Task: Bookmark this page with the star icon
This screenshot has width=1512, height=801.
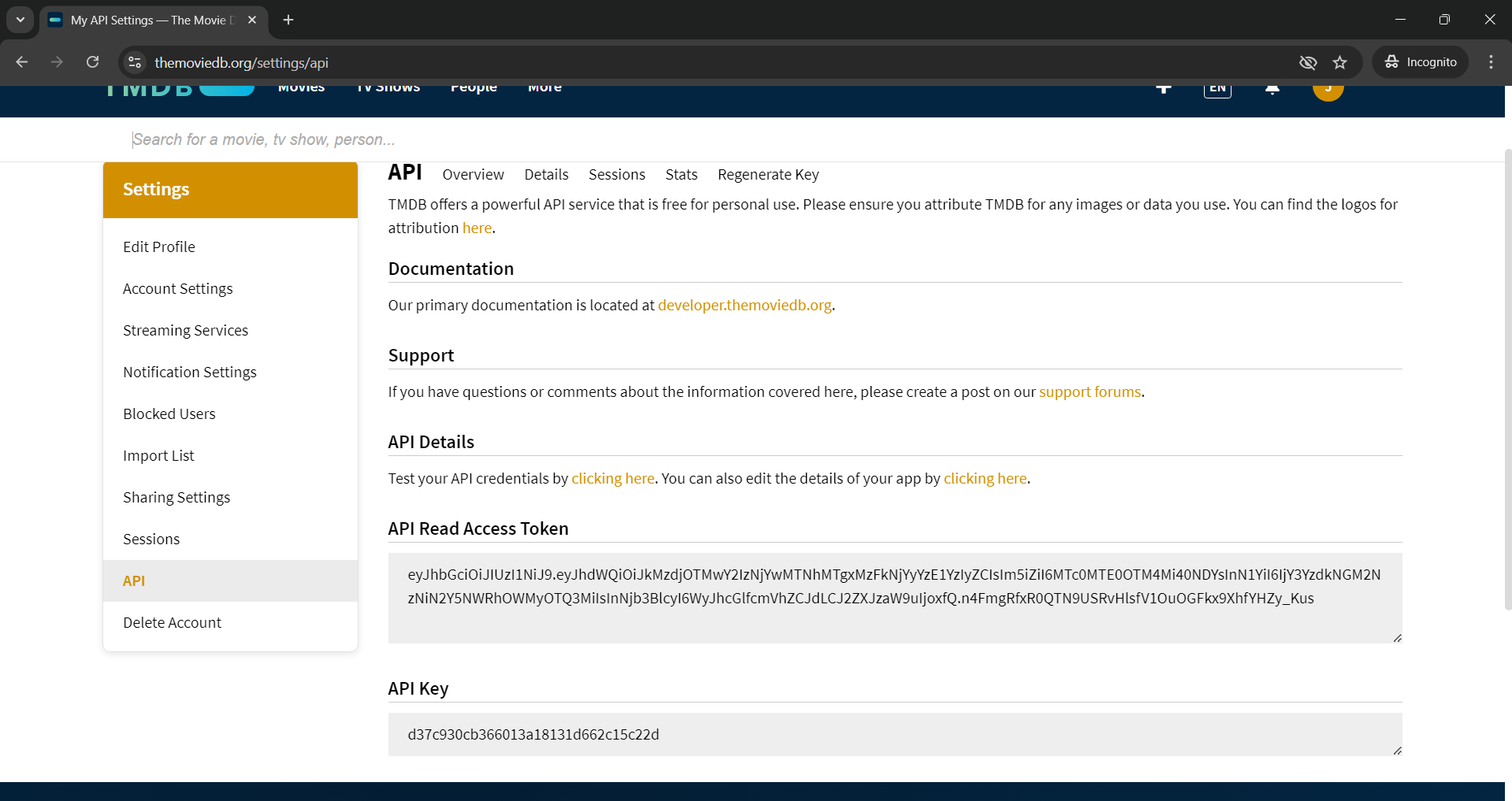Action: tap(1340, 62)
